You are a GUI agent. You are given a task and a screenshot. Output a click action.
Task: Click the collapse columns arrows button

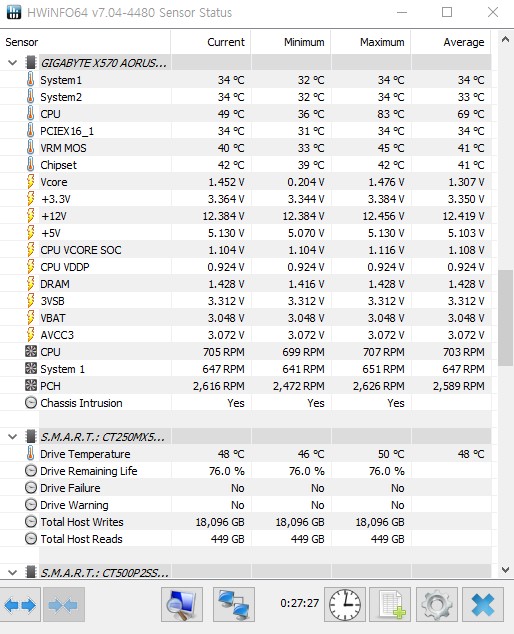click(x=63, y=605)
